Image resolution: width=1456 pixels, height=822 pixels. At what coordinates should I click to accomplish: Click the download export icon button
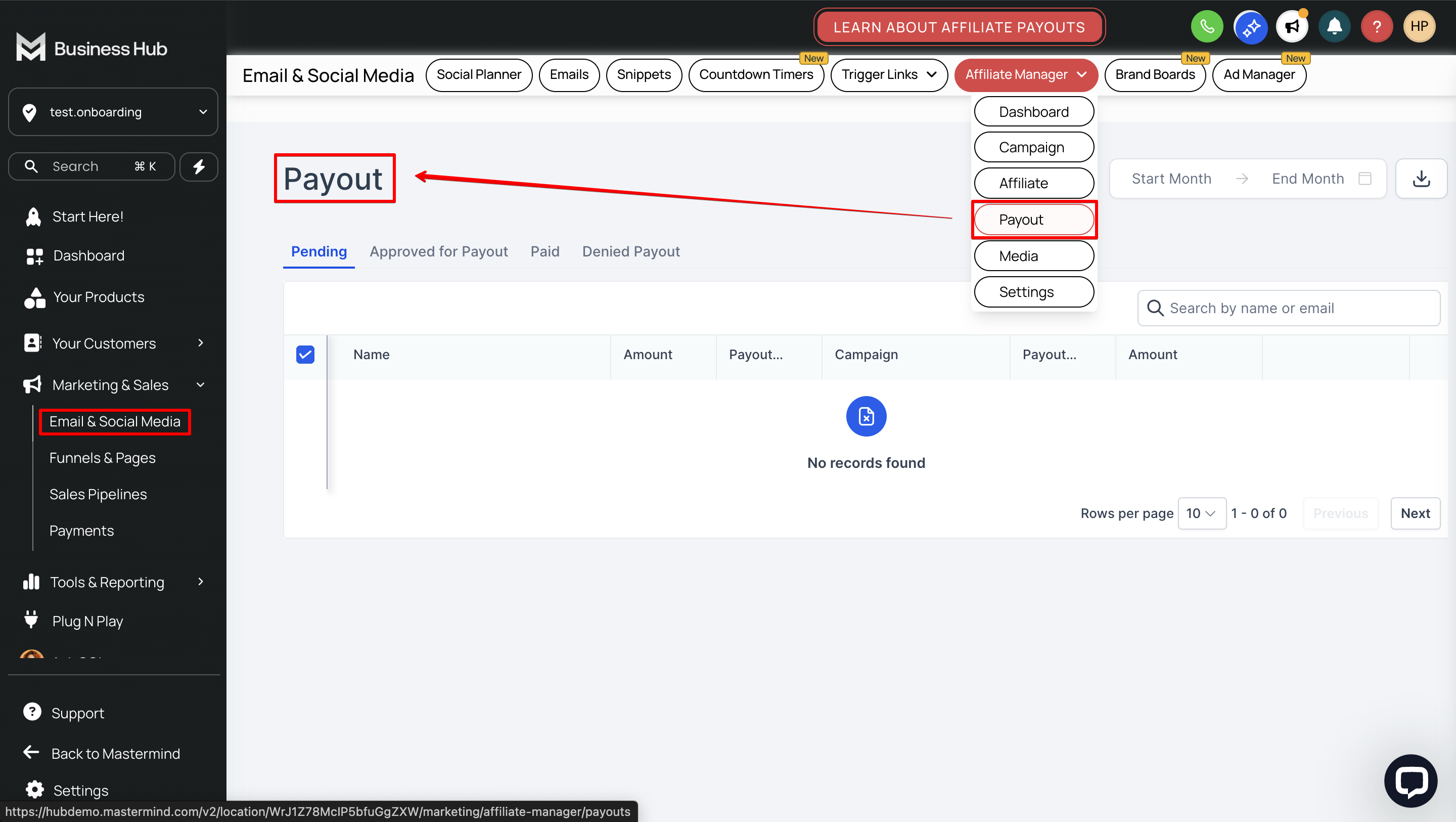coord(1421,179)
